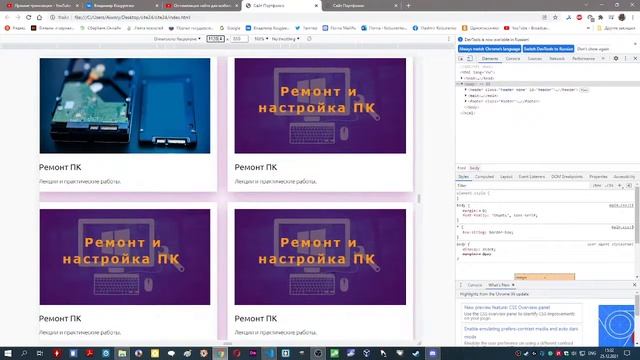This screenshot has height=360, width=640.
Task: Click Switch DevTools to Russian button
Action: [x=548, y=49]
